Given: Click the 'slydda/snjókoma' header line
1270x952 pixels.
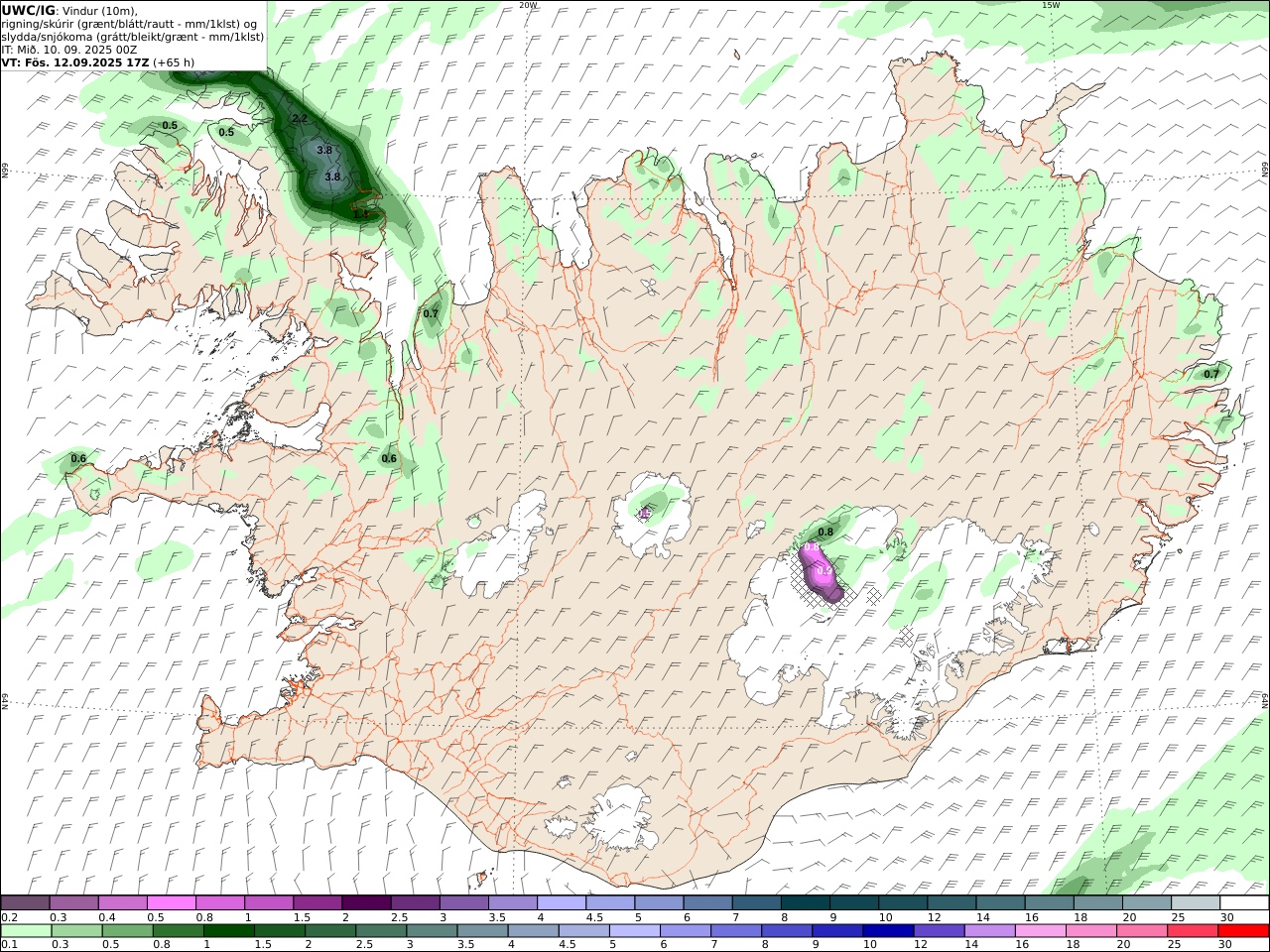Looking at the screenshot, I should (x=132, y=36).
